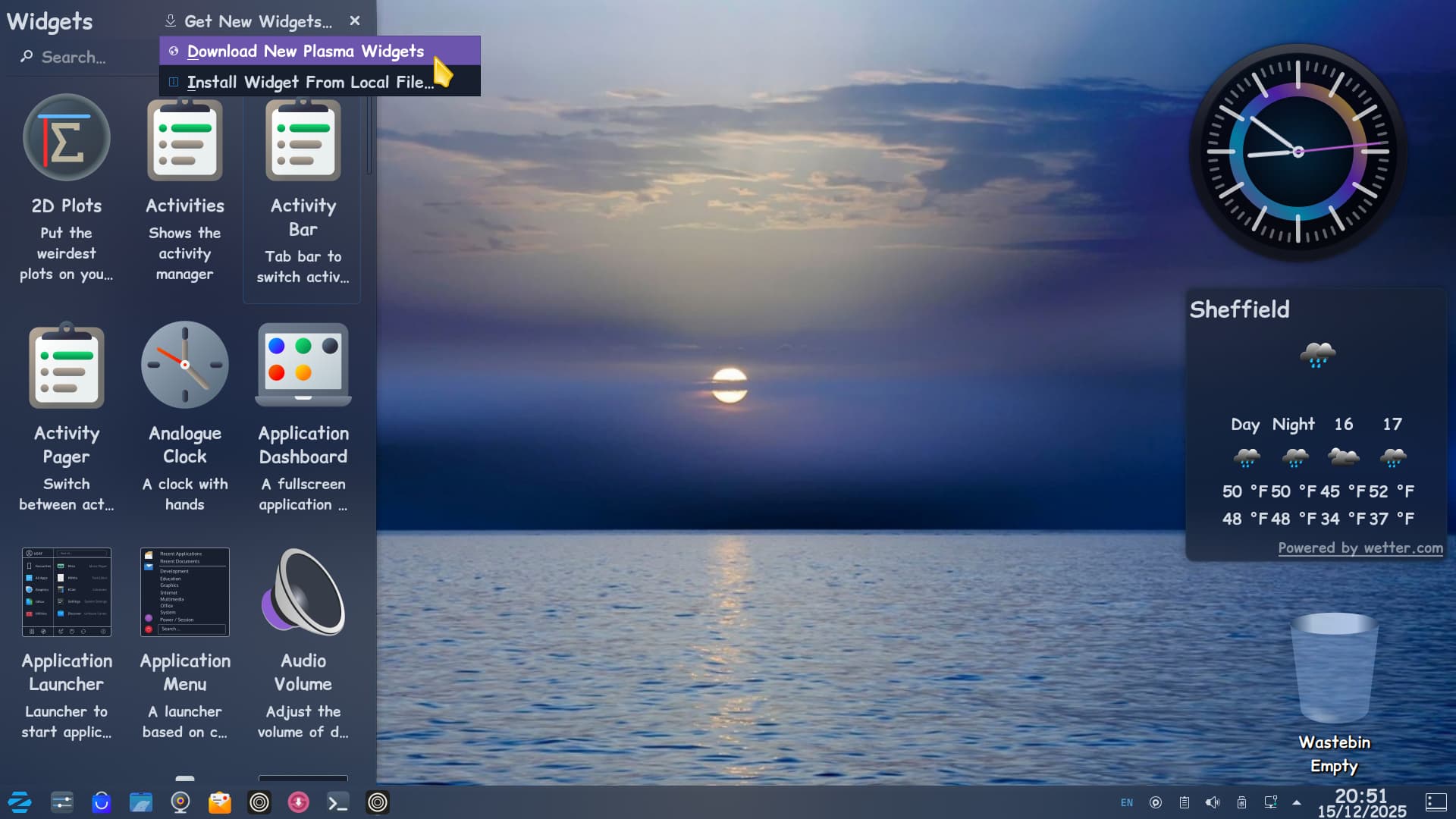Image resolution: width=1456 pixels, height=819 pixels.
Task: Open the Powered by wetter.com link
Action: (x=1360, y=548)
